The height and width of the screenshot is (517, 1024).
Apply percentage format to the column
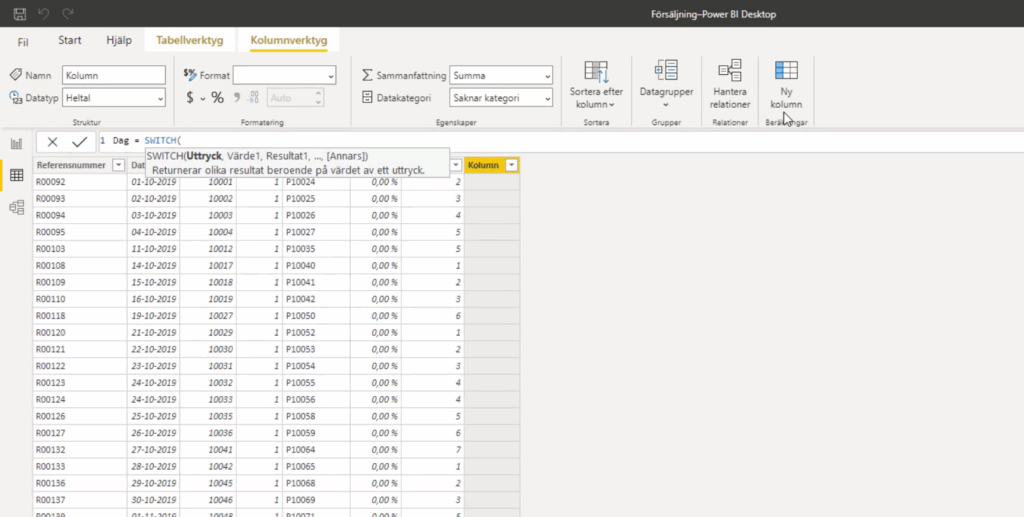pos(217,98)
